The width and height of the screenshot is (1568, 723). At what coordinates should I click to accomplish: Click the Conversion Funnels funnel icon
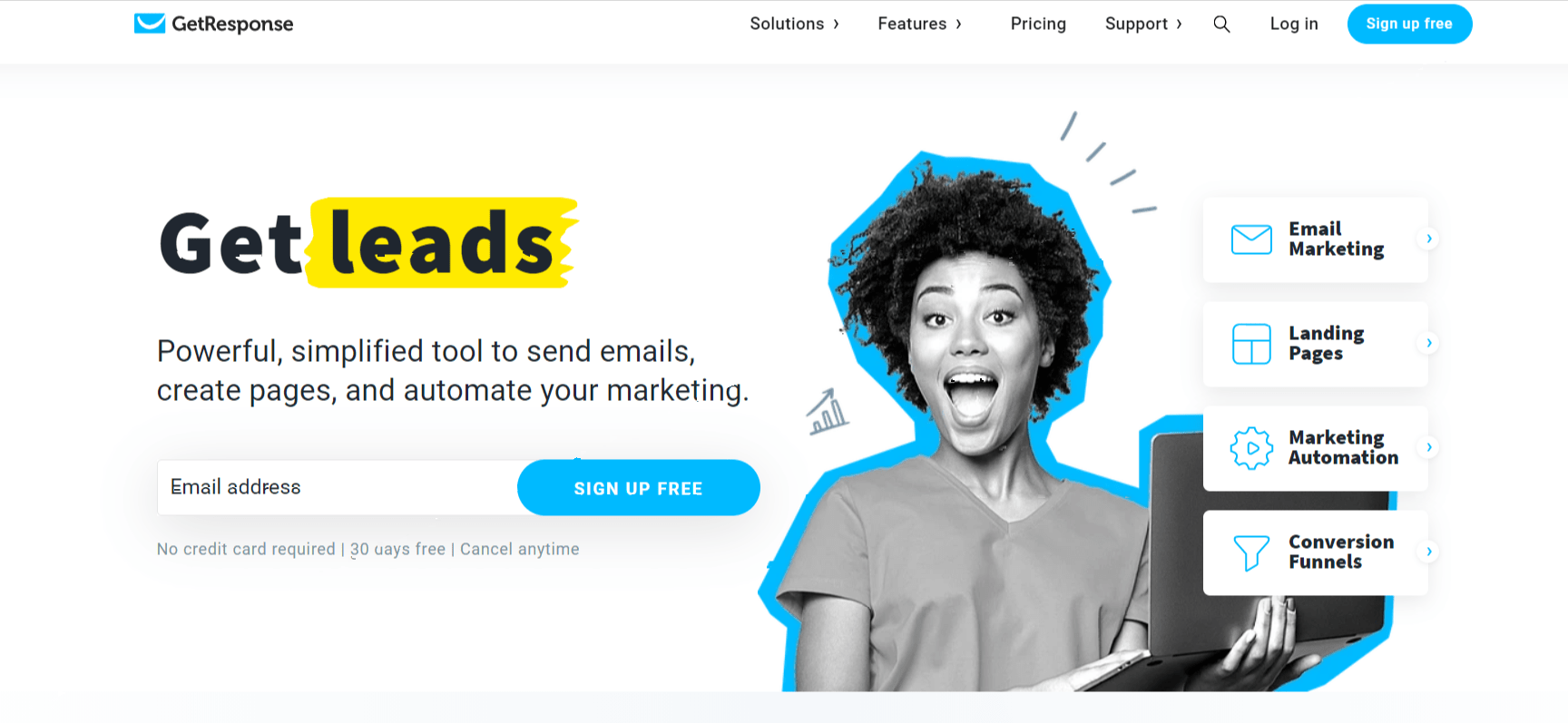pyautogui.click(x=1251, y=552)
